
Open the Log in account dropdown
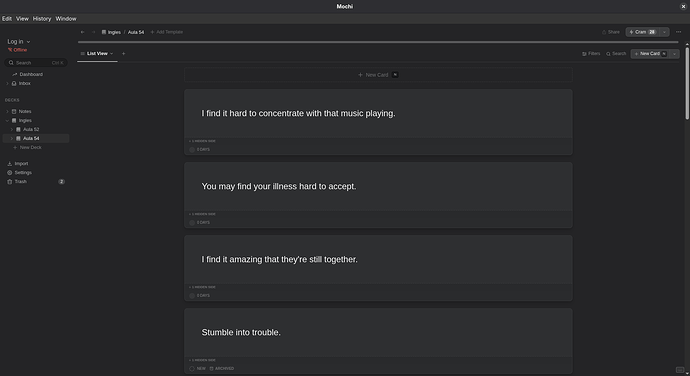point(18,41)
